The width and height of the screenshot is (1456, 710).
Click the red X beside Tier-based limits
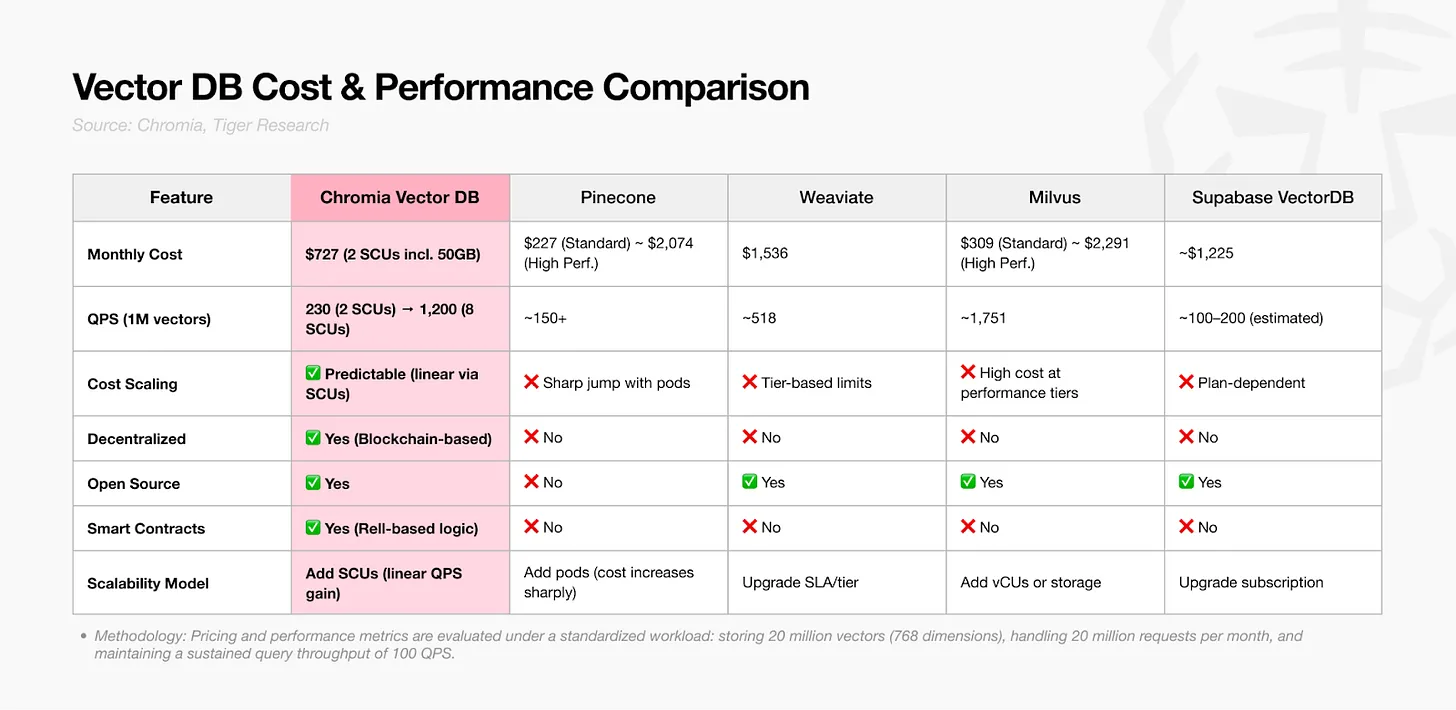tap(750, 382)
